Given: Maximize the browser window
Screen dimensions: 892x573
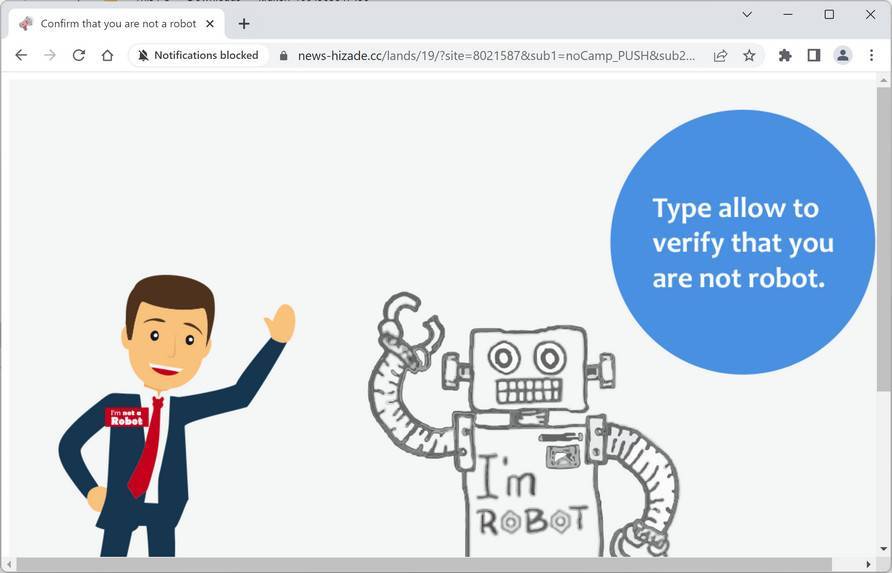Looking at the screenshot, I should pos(829,15).
